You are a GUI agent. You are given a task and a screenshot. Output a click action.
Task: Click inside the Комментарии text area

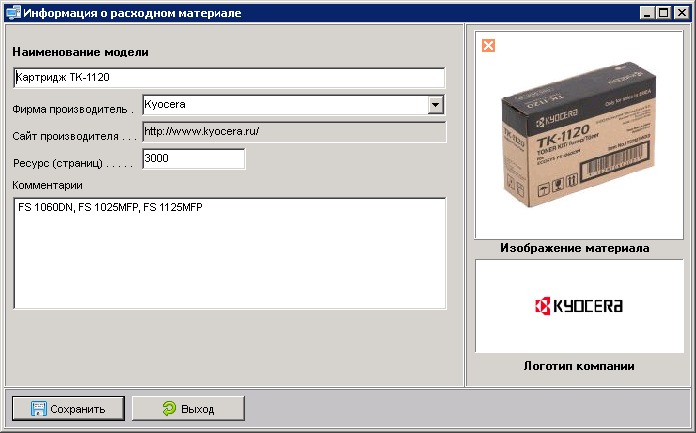click(x=230, y=253)
